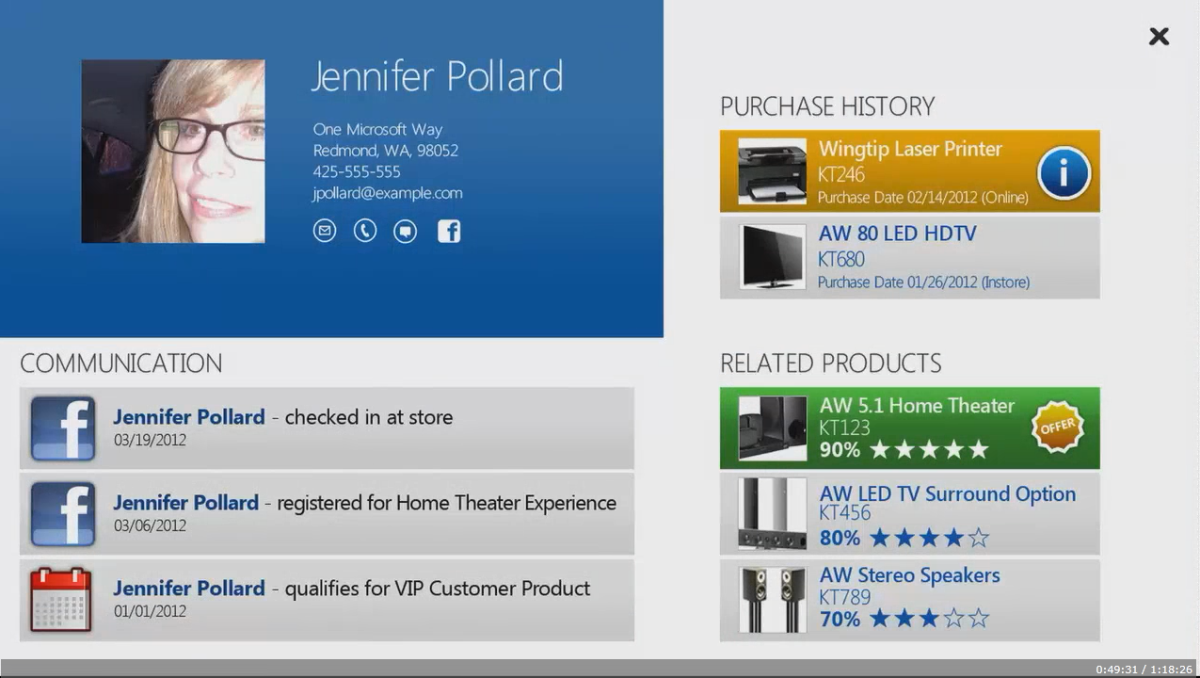Click AW Stereo Speakers product image
Viewport: 1200px width, 678px height.
[772, 599]
